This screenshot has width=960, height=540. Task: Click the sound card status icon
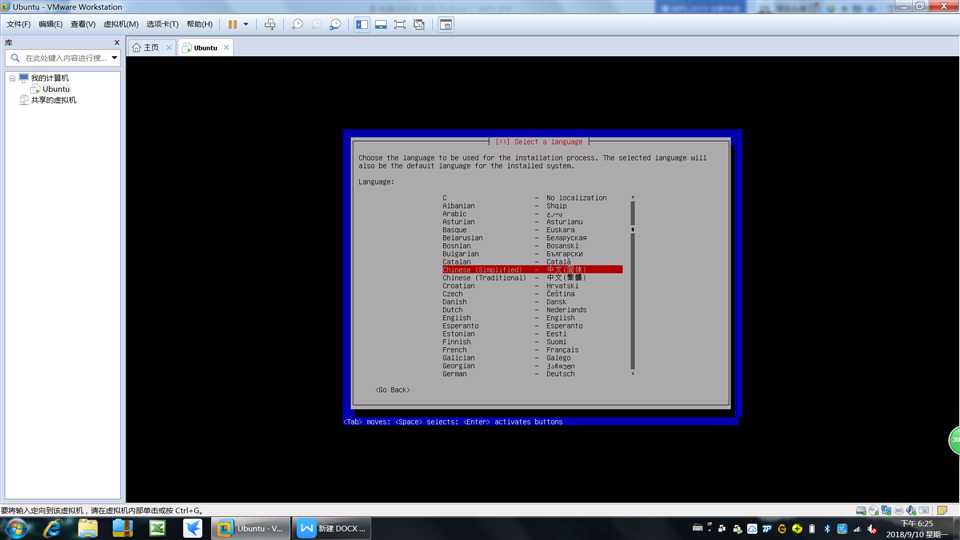(911, 510)
